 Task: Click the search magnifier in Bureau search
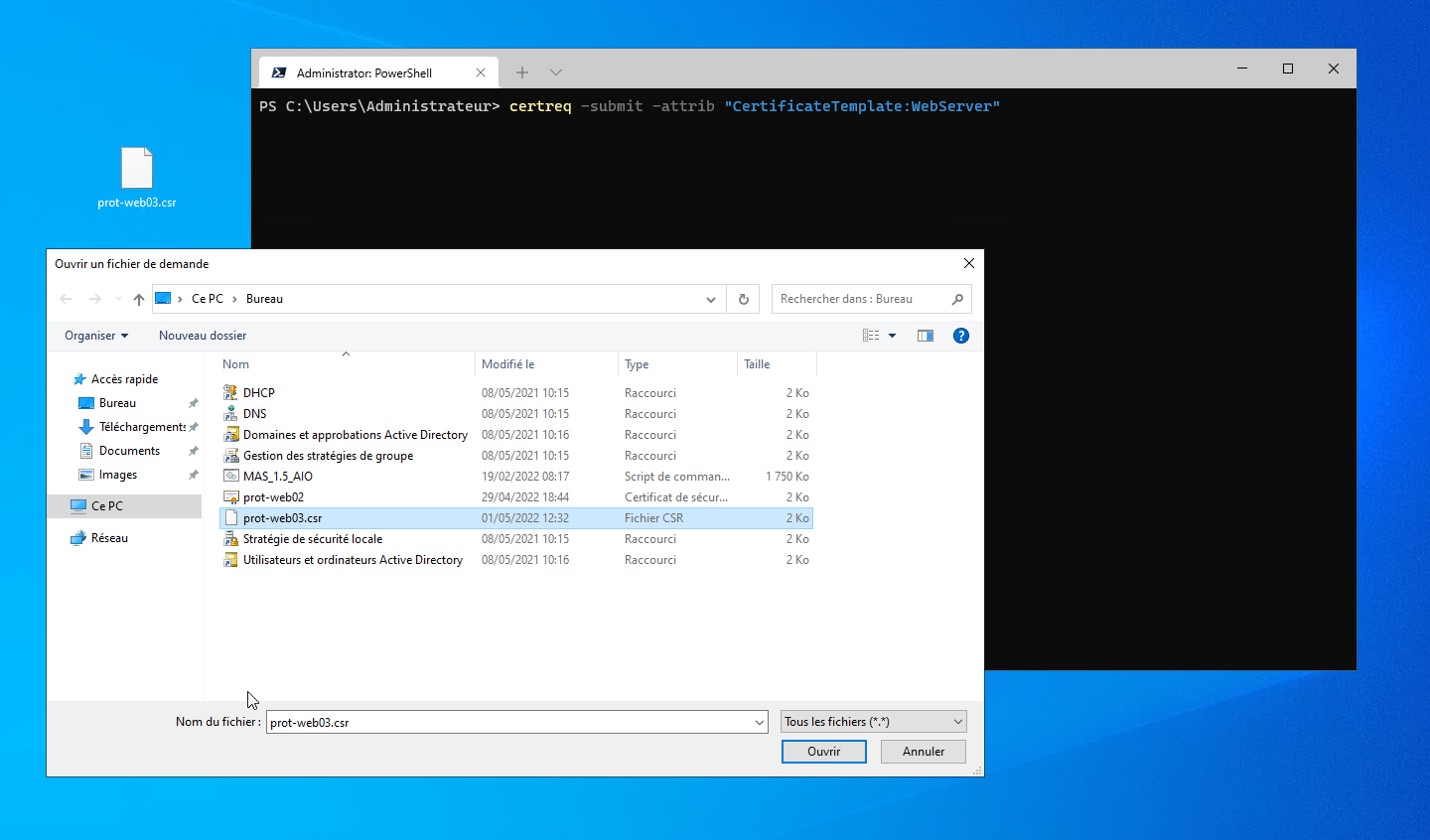[957, 299]
